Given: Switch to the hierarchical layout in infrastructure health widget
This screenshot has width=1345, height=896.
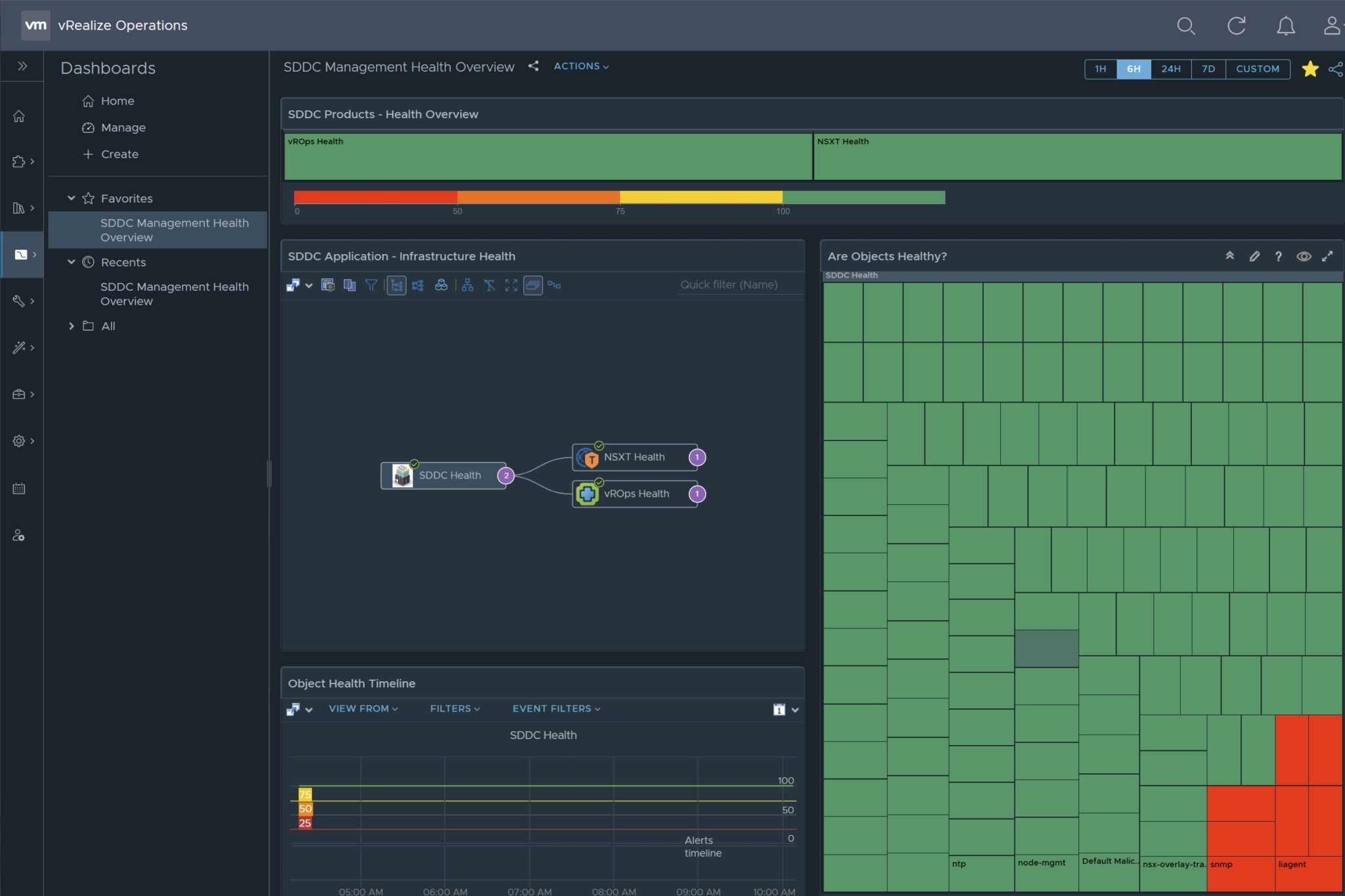Looking at the screenshot, I should click(468, 286).
